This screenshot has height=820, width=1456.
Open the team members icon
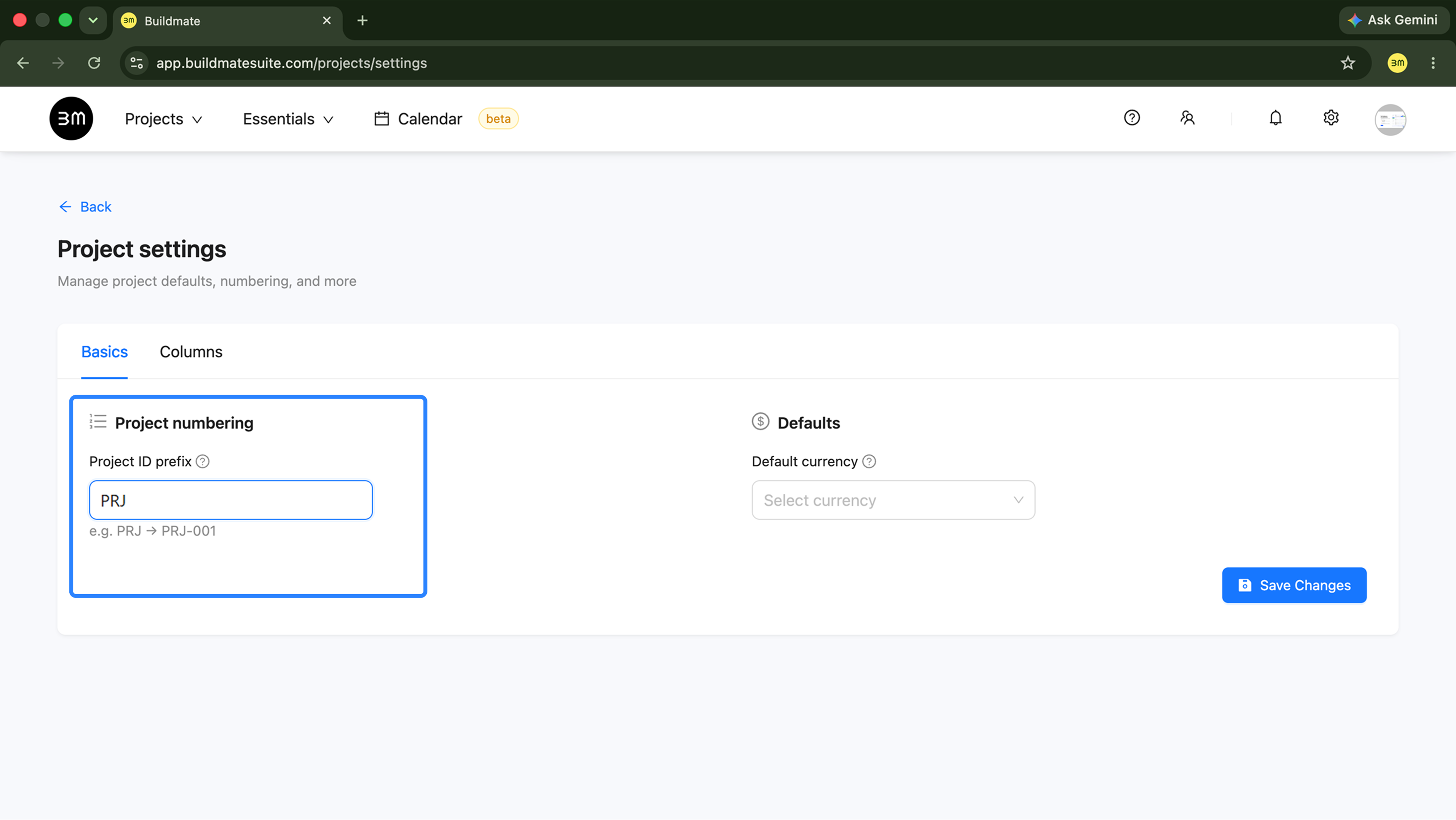tap(1187, 117)
